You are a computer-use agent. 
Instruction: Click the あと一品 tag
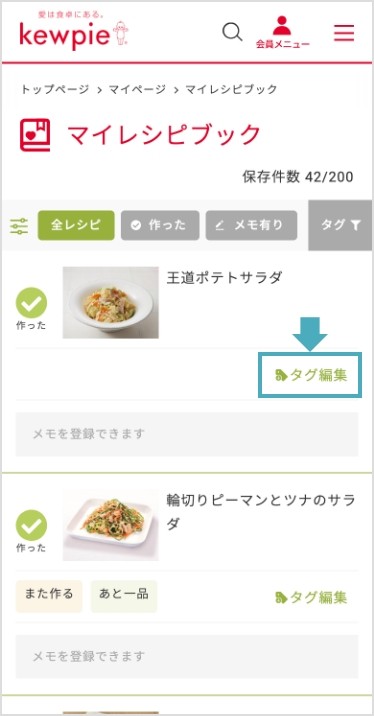point(124,596)
